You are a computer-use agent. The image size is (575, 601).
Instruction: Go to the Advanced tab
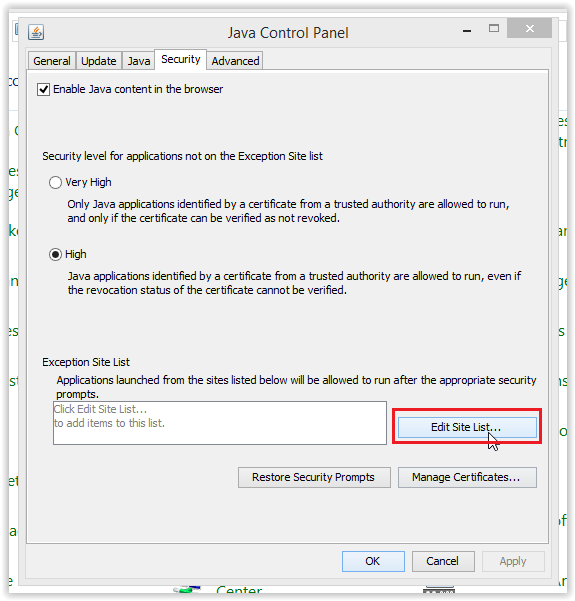235,61
